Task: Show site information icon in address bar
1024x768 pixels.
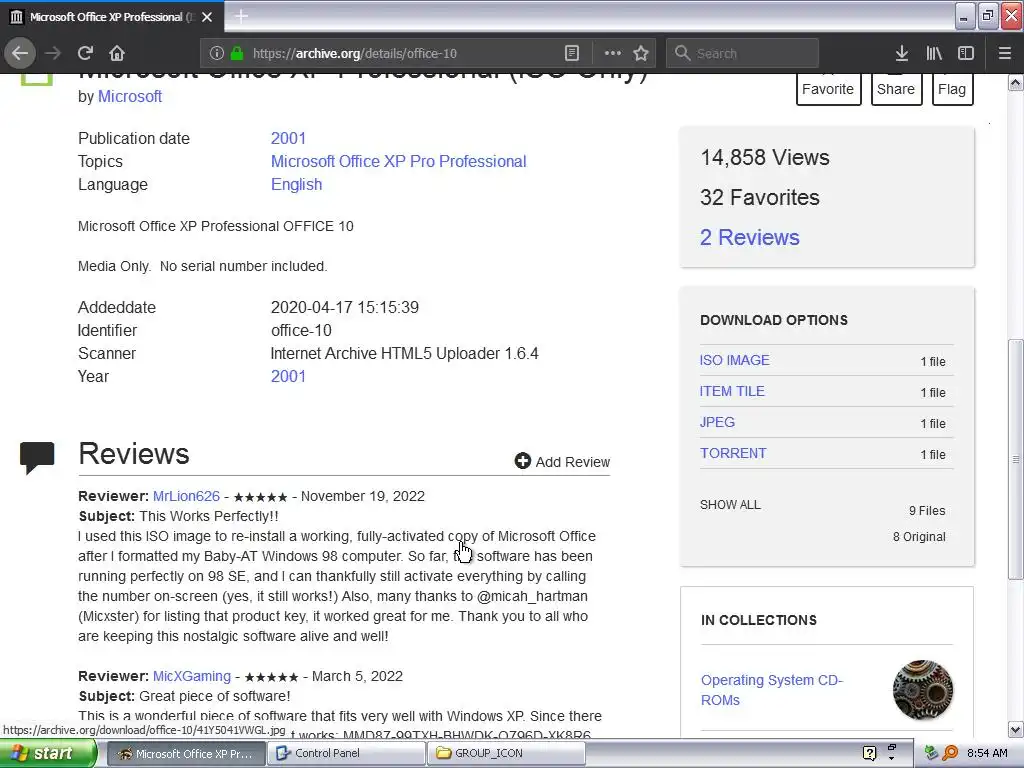Action: pyautogui.click(x=217, y=54)
